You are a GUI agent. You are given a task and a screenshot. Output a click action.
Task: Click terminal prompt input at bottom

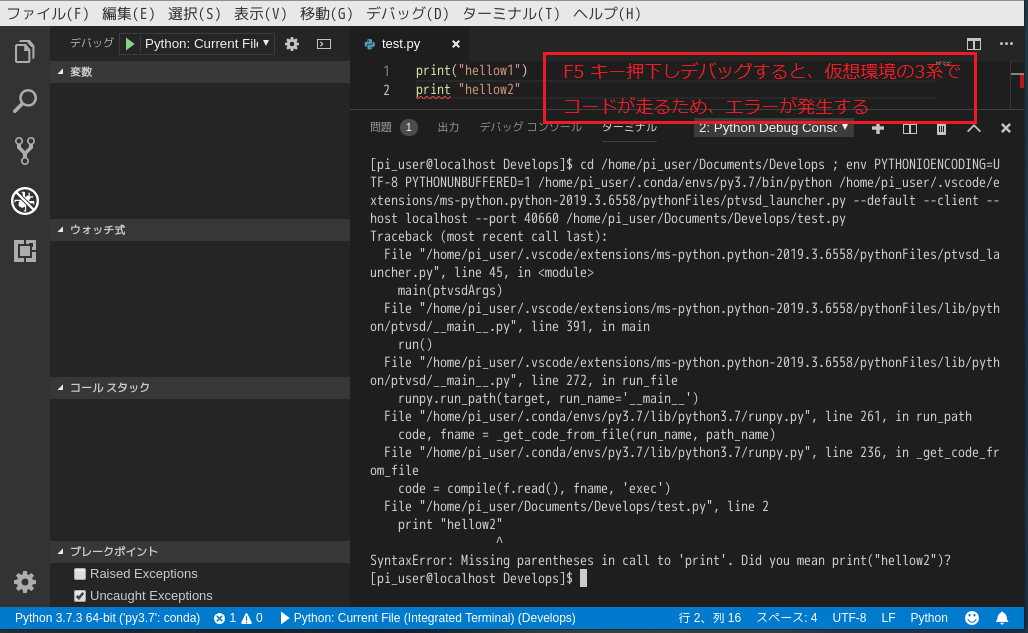tap(583, 579)
